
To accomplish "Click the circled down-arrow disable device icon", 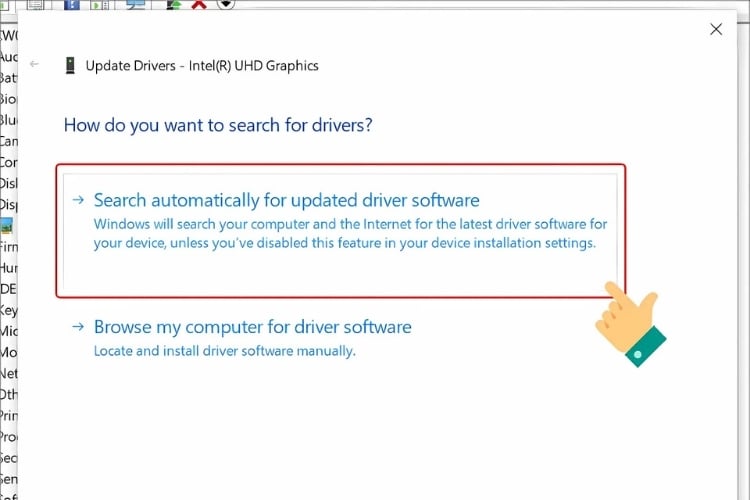I will click(x=226, y=4).
